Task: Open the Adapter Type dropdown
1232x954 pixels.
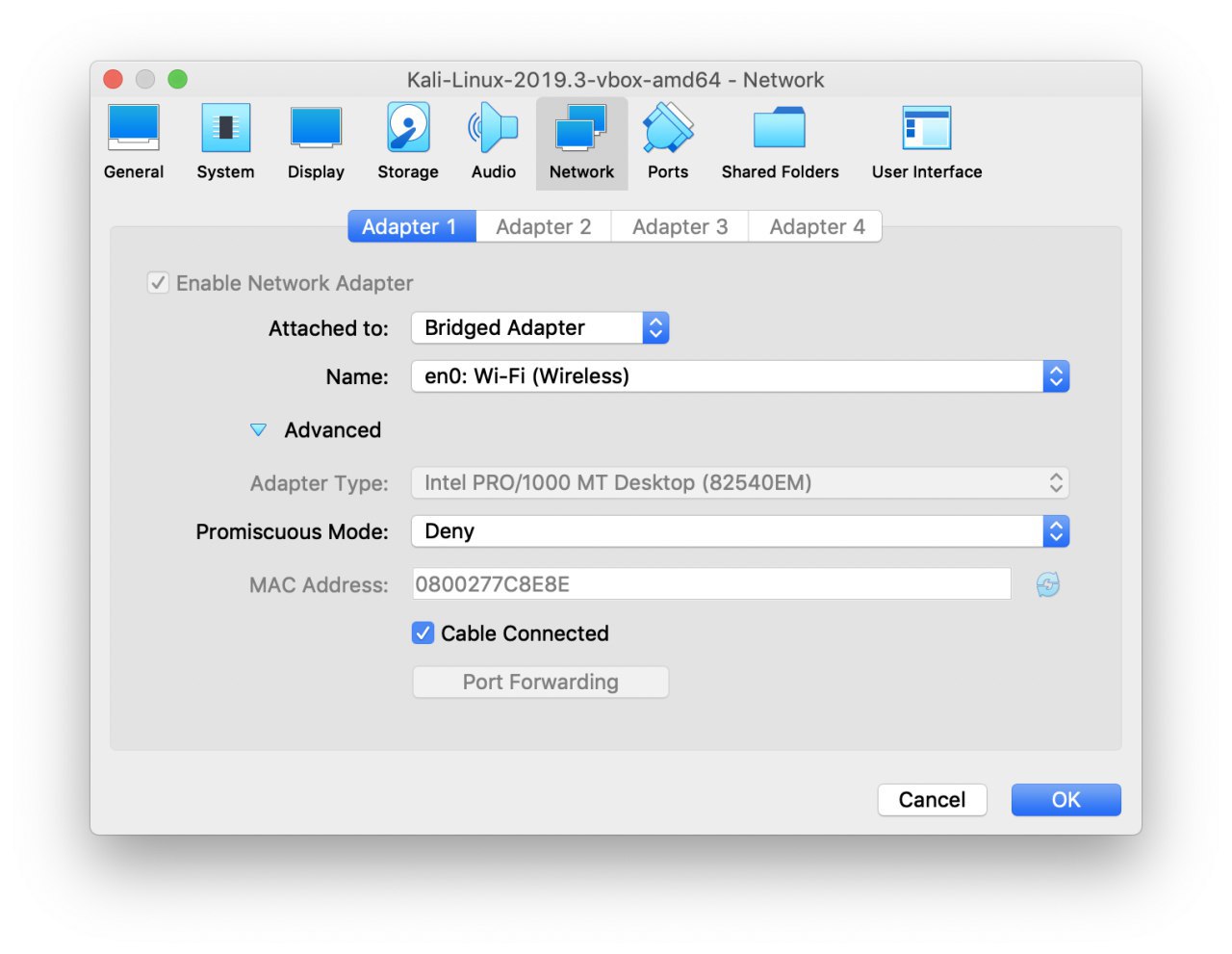Action: tap(740, 482)
